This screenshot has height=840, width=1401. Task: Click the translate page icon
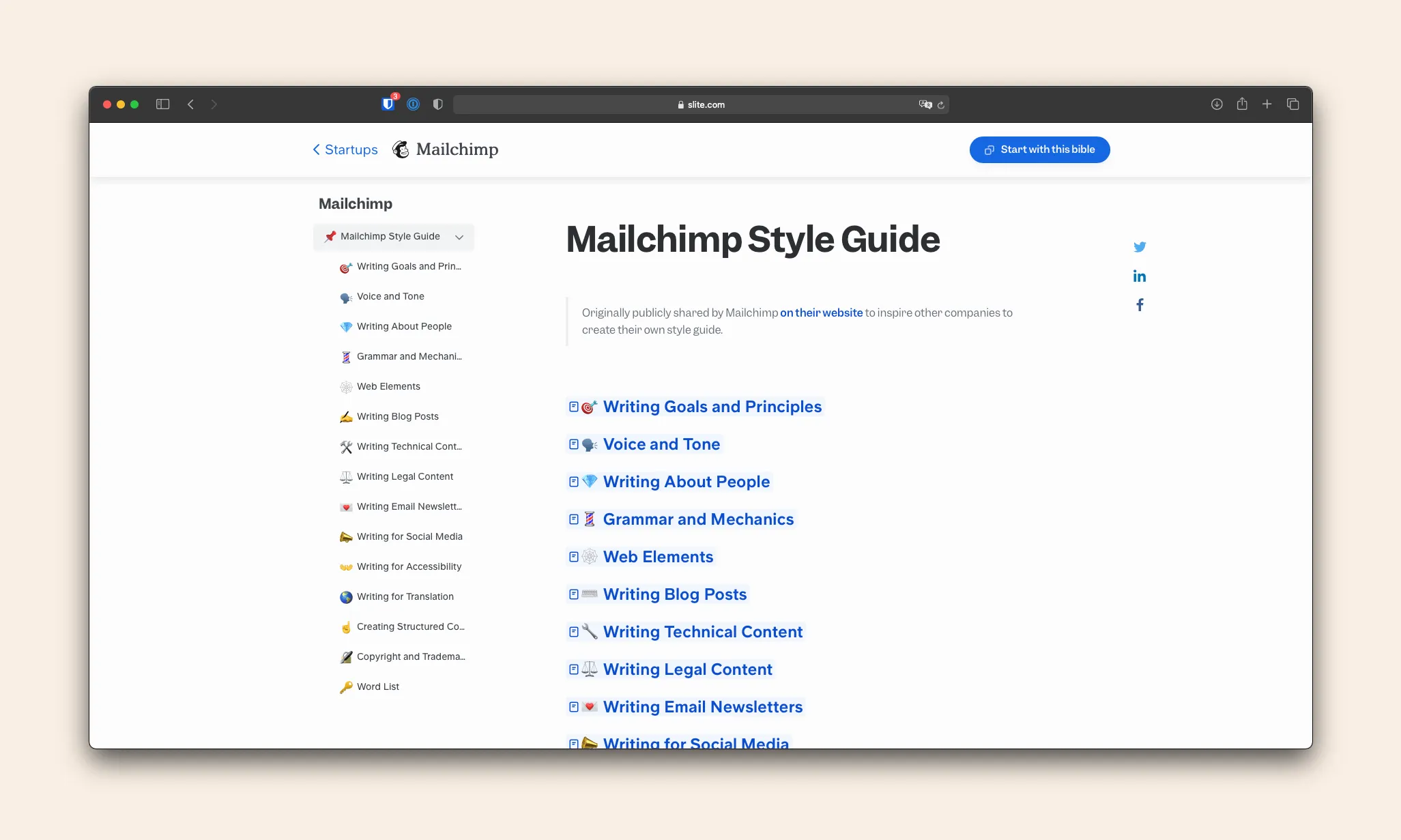(x=925, y=104)
